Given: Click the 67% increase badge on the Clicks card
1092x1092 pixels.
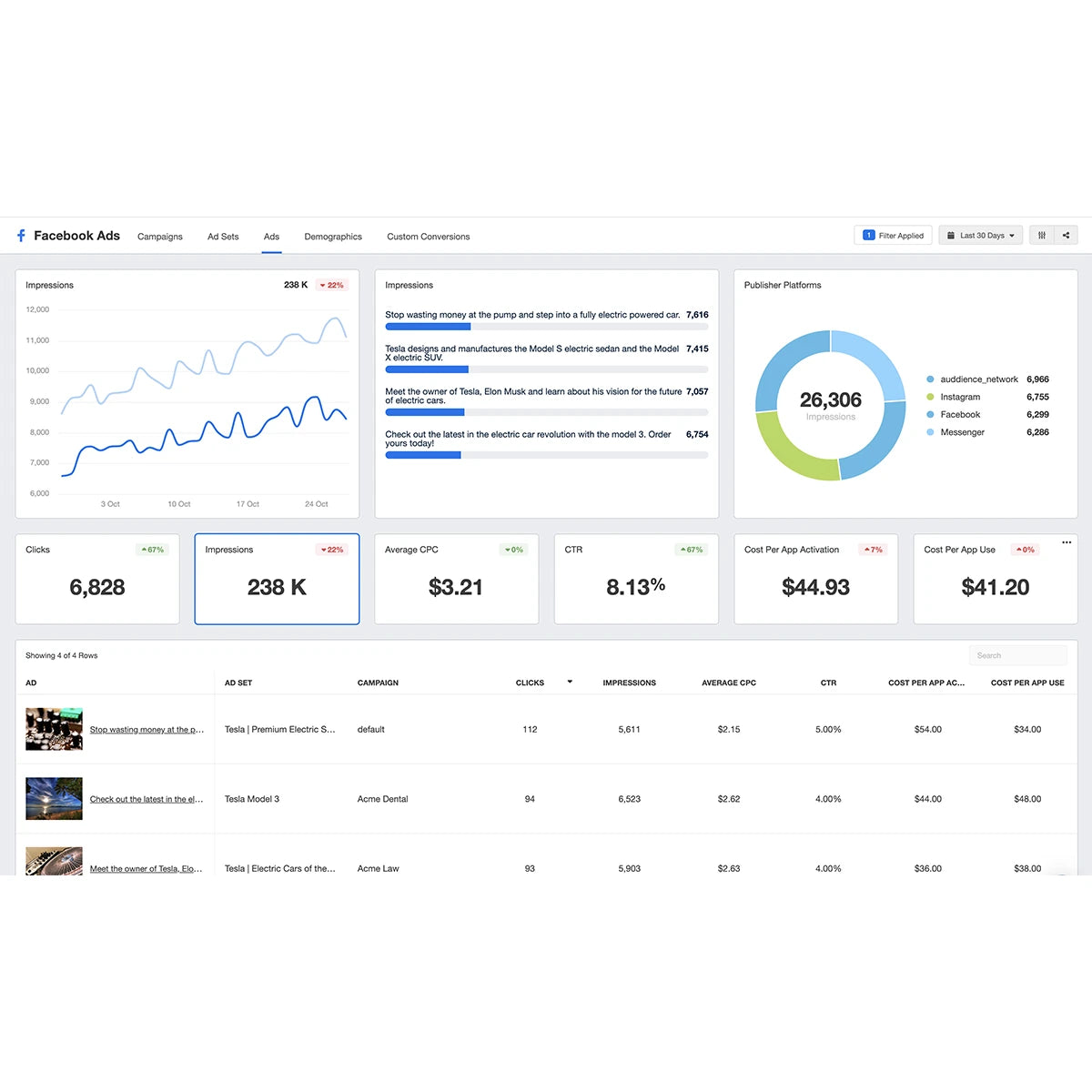Looking at the screenshot, I should click(153, 550).
